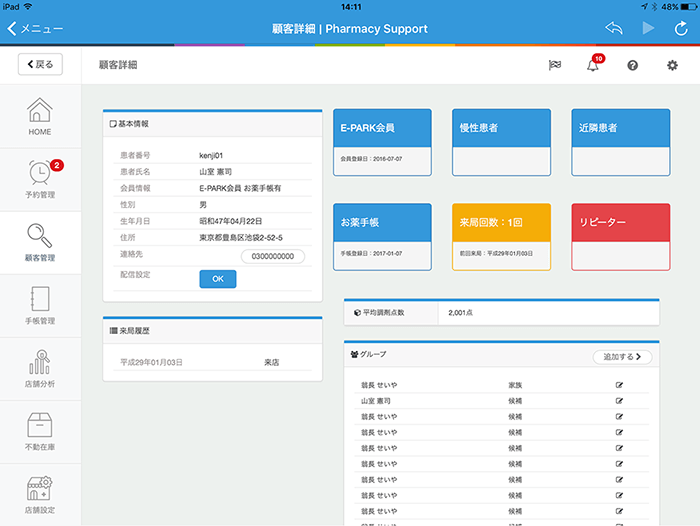Click 追加する in グループ panel
This screenshot has width=700, height=526.
click(x=622, y=357)
